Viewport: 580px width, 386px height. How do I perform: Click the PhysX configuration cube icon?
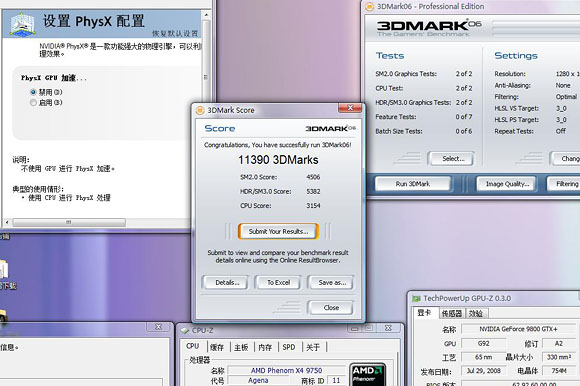pyautogui.click(x=23, y=24)
